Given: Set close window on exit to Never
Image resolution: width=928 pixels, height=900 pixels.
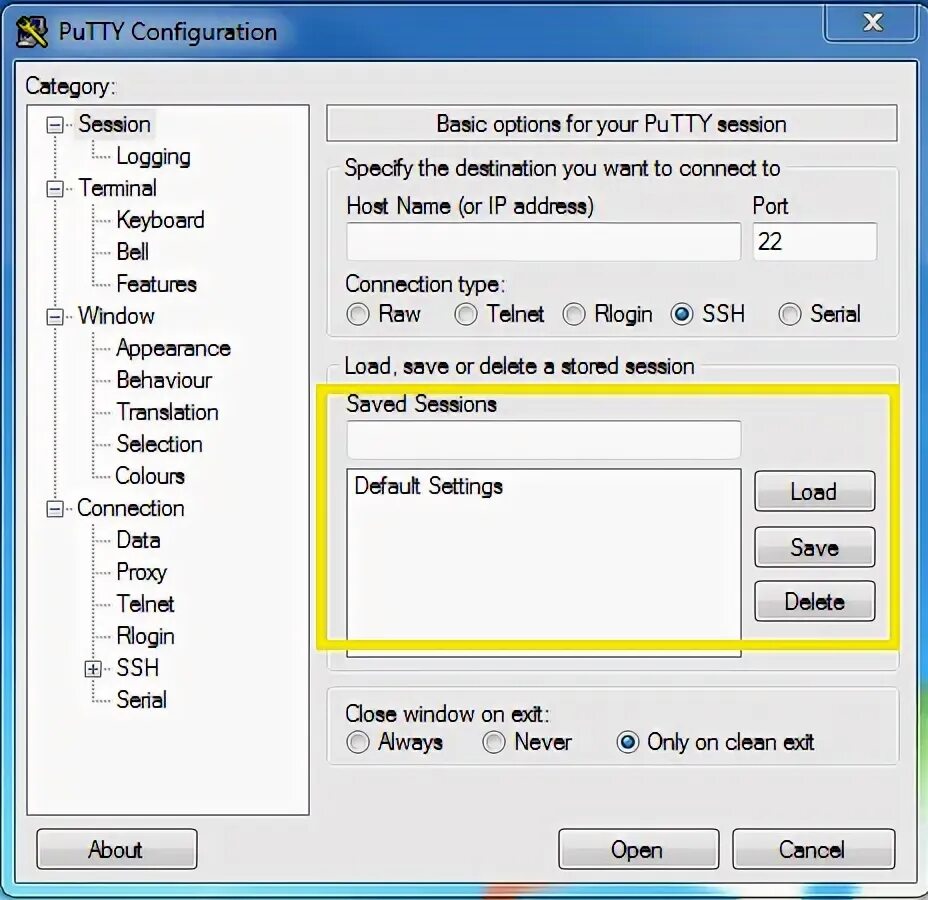Looking at the screenshot, I should 494,742.
